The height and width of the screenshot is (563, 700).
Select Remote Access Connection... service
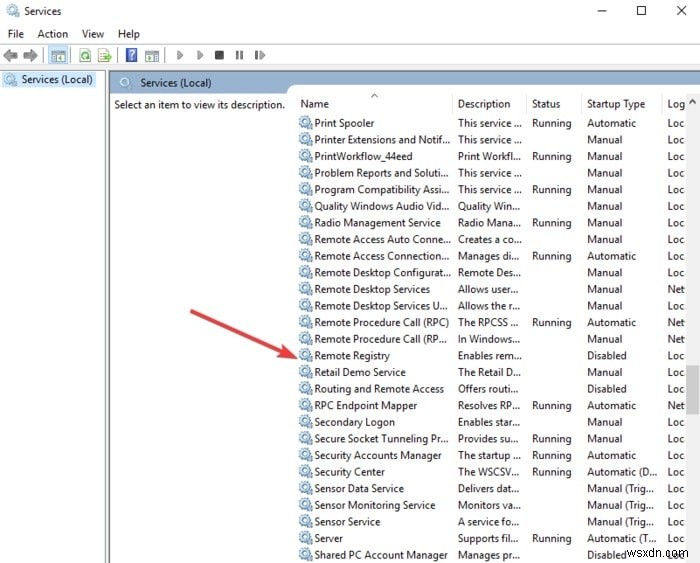(x=382, y=256)
